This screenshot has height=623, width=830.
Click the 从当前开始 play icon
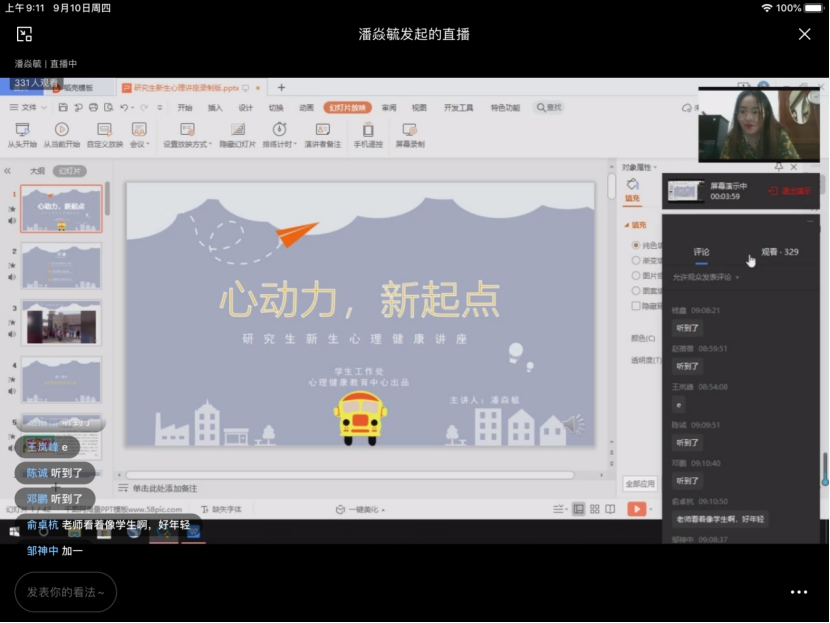pyautogui.click(x=61, y=129)
